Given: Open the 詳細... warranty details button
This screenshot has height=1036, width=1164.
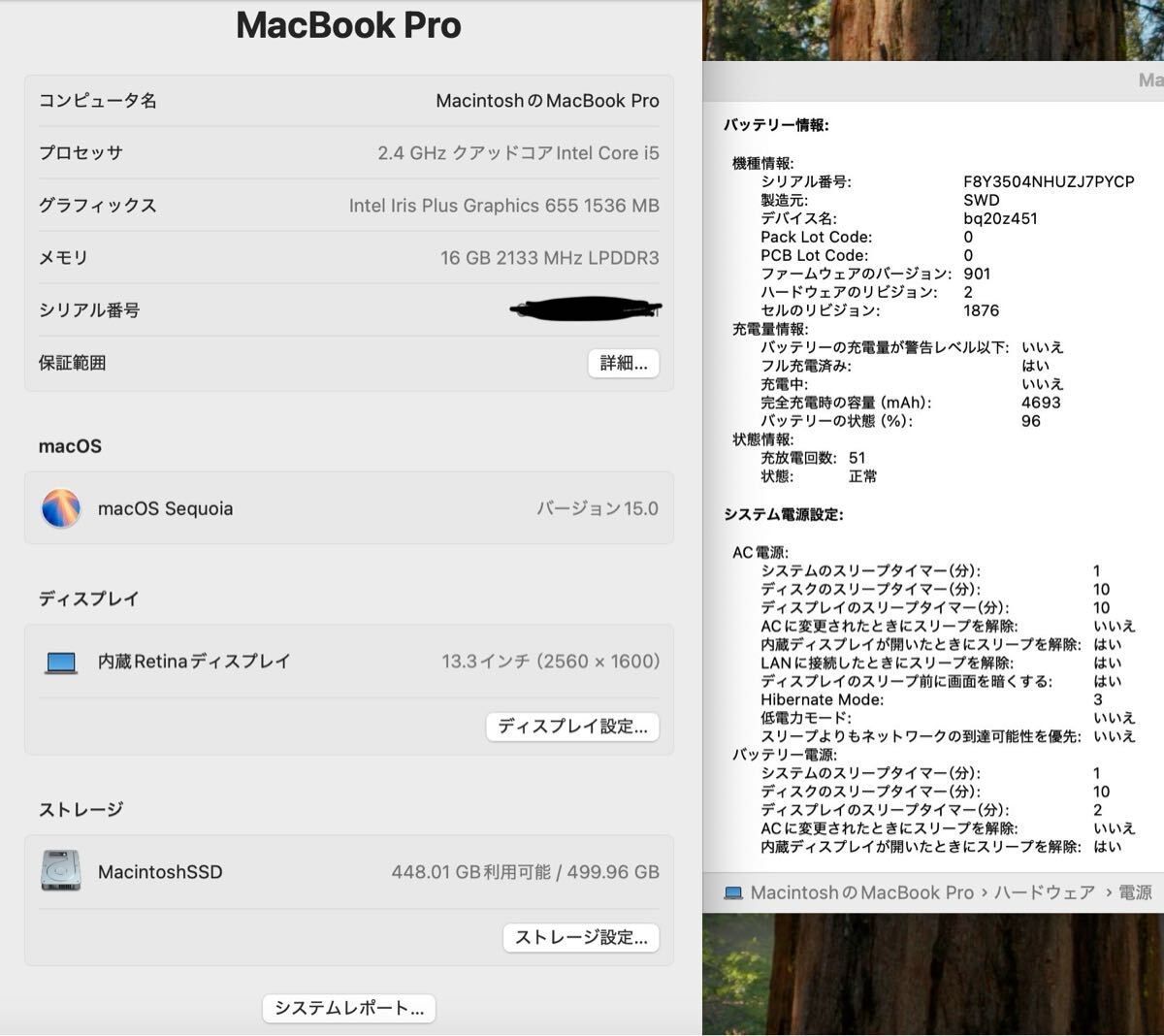Looking at the screenshot, I should pyautogui.click(x=623, y=363).
